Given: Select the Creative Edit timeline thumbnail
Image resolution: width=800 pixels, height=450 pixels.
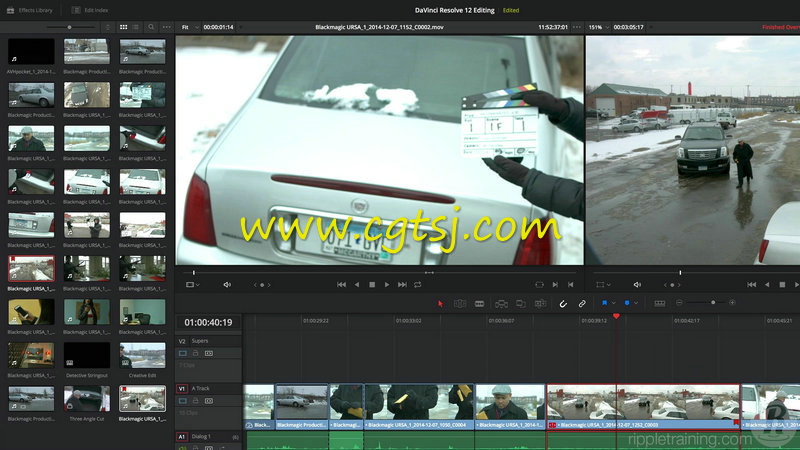Looking at the screenshot, I should point(142,356).
